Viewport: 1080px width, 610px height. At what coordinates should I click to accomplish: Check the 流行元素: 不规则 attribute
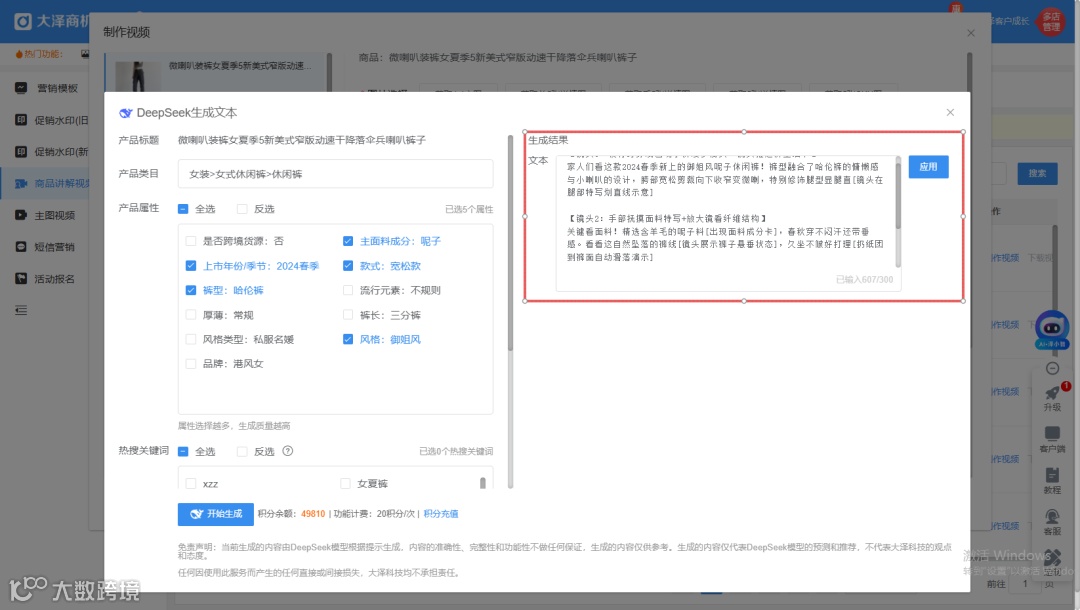[348, 291]
